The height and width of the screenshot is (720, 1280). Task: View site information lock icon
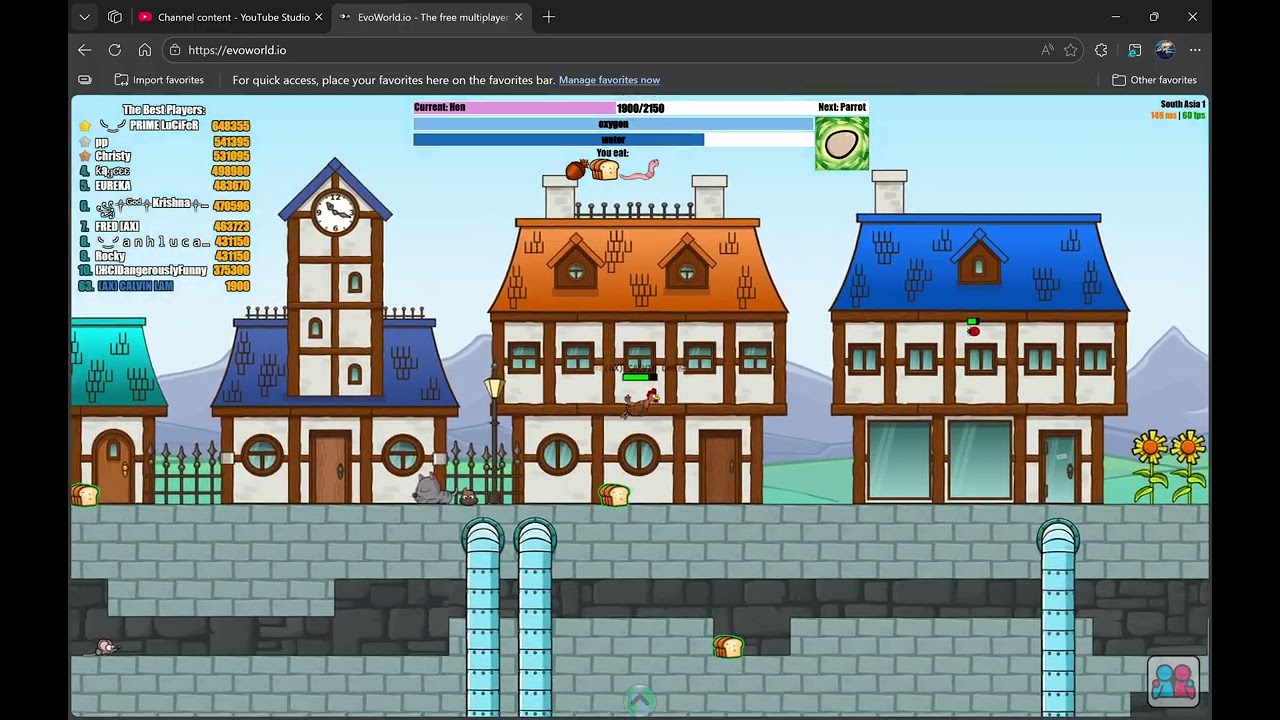click(x=175, y=50)
